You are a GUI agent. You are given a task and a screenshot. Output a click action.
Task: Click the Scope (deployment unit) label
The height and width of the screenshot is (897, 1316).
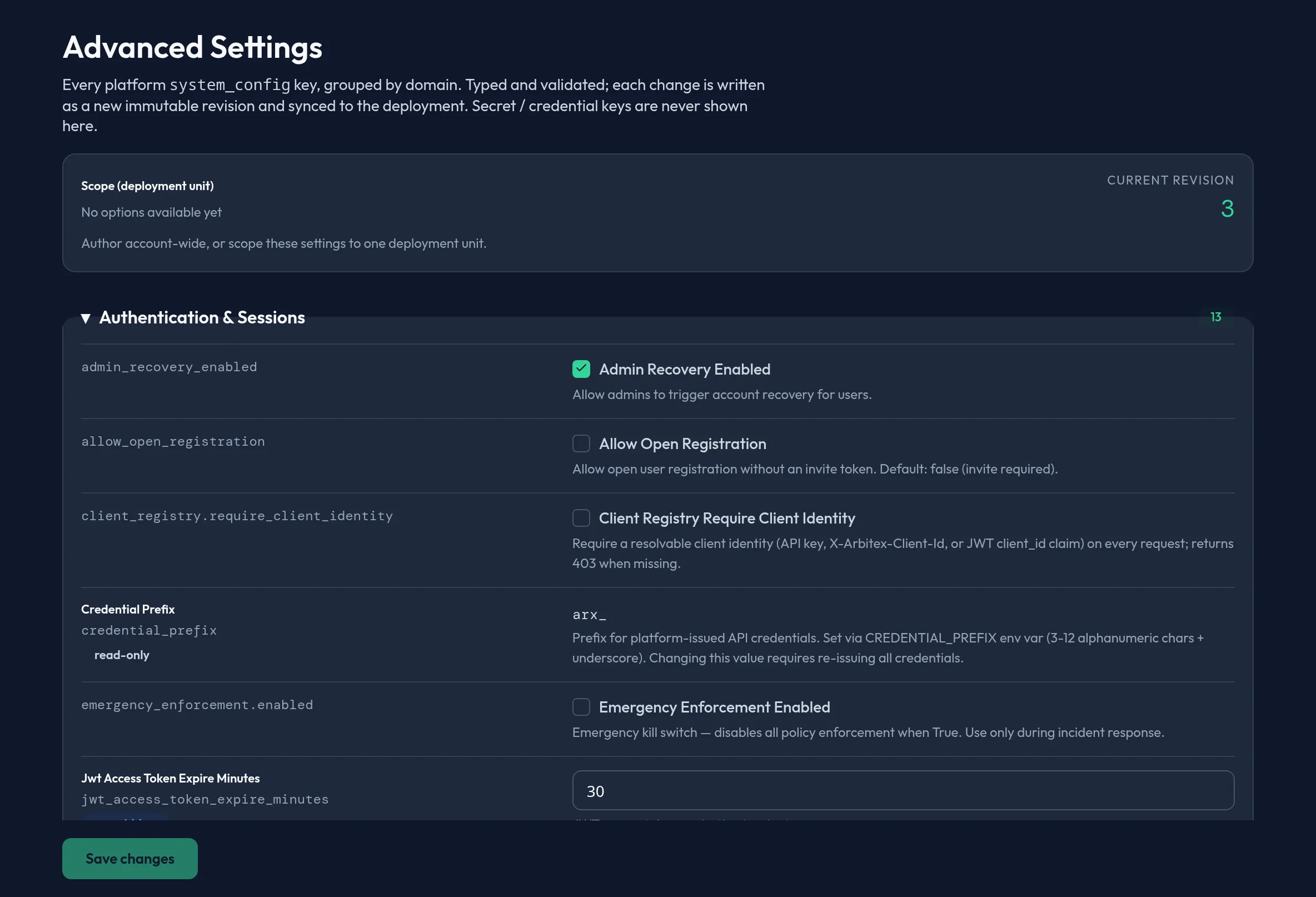click(x=147, y=186)
